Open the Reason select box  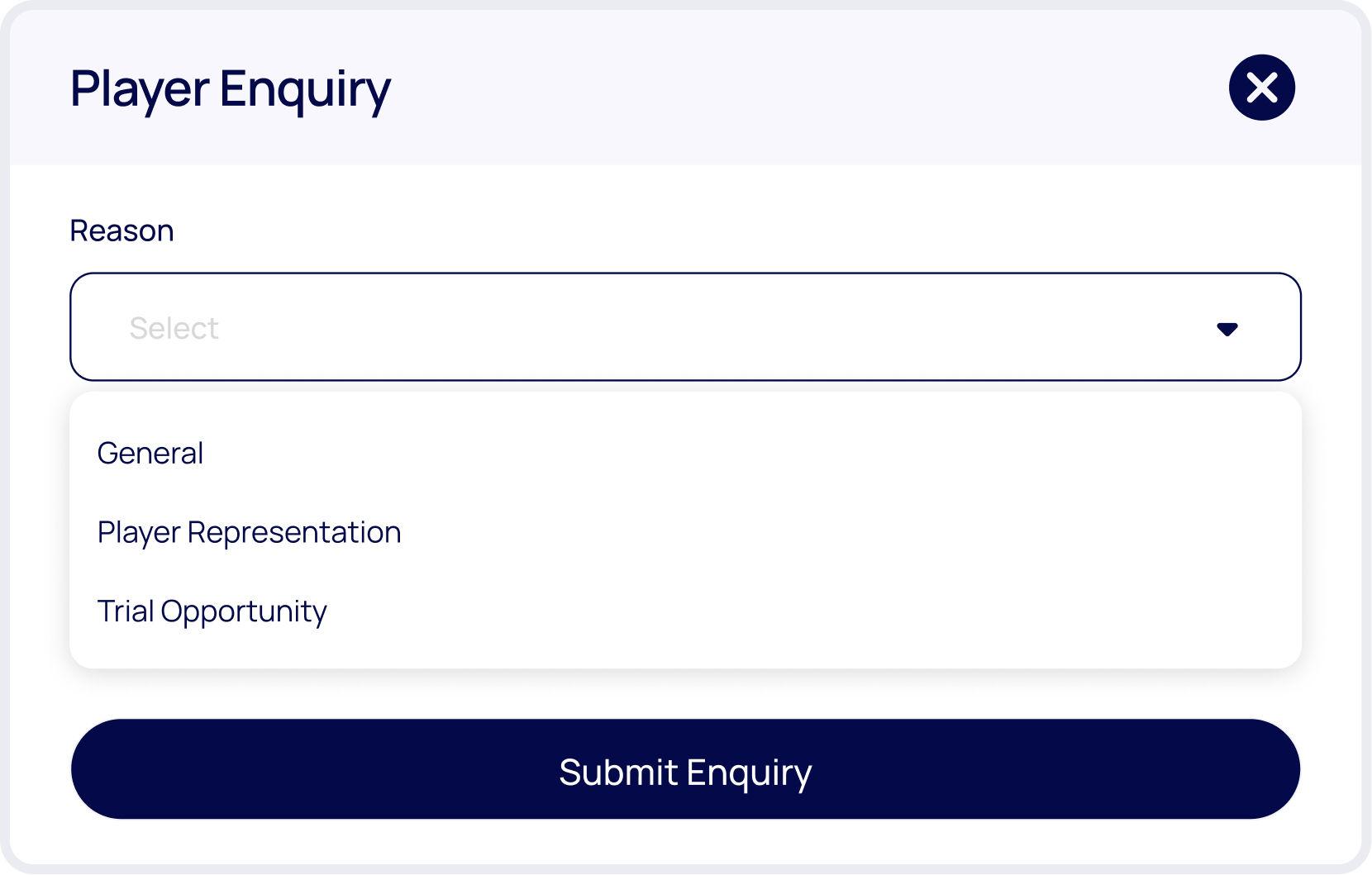tap(684, 326)
